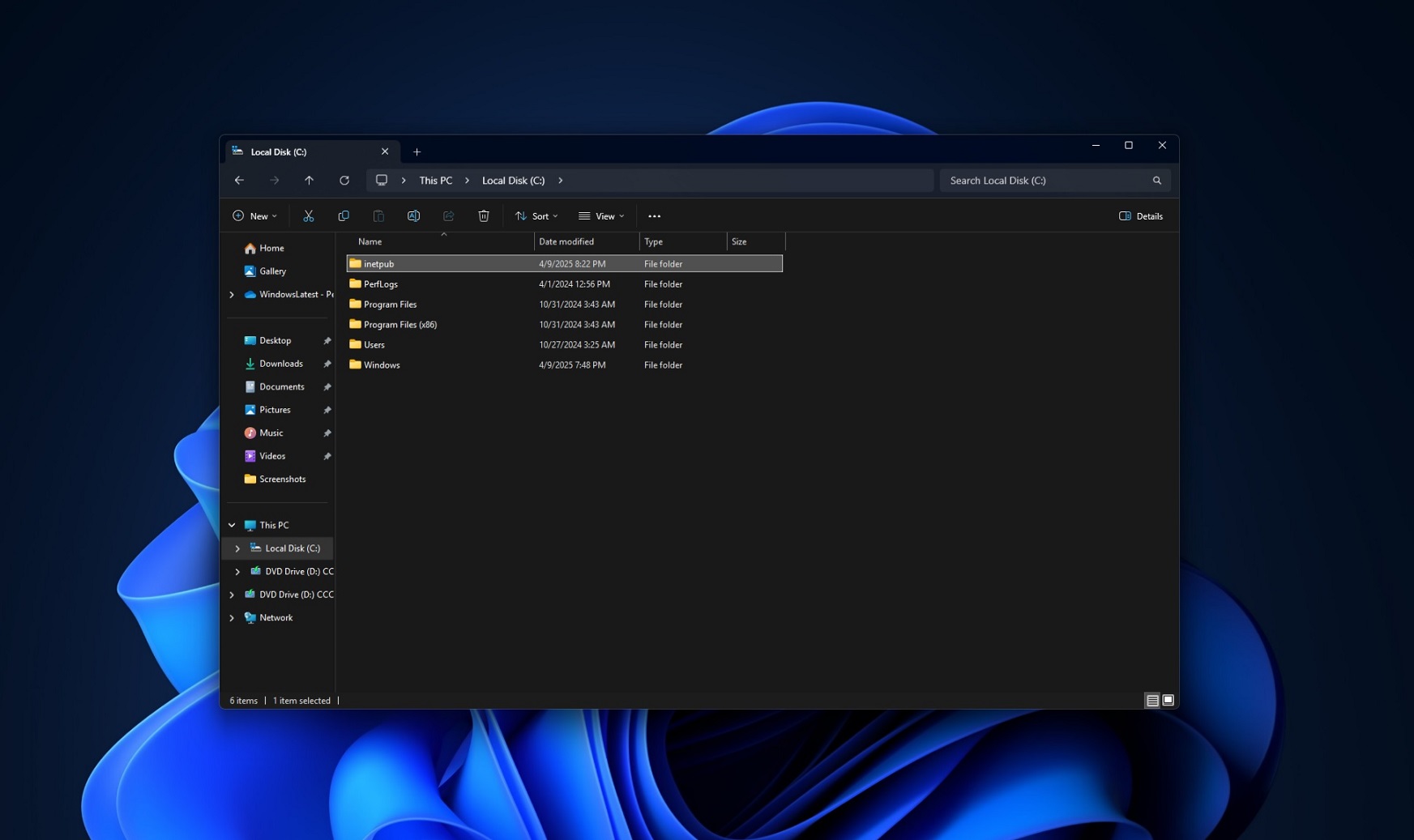The height and width of the screenshot is (840, 1414).
Task: Open the View dropdown
Action: pos(601,215)
